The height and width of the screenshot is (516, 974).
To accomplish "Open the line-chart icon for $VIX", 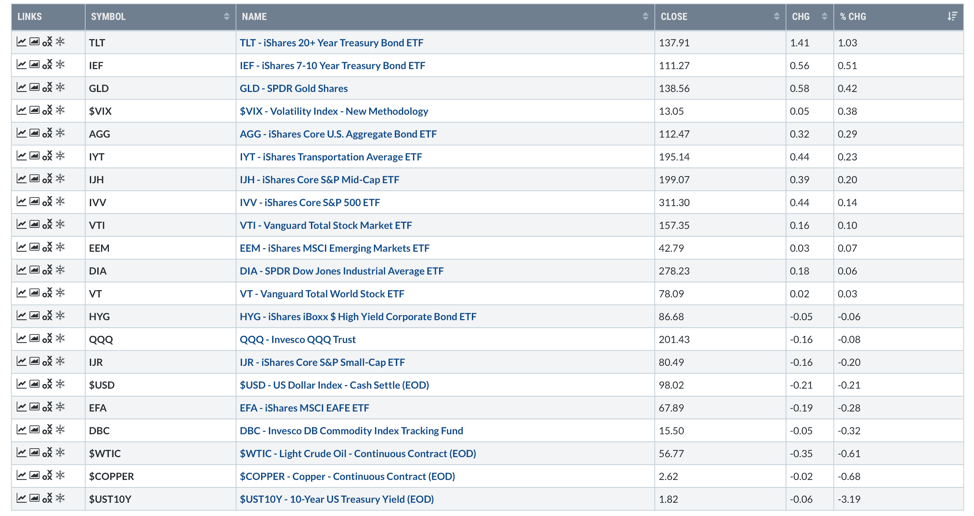I will (21, 111).
